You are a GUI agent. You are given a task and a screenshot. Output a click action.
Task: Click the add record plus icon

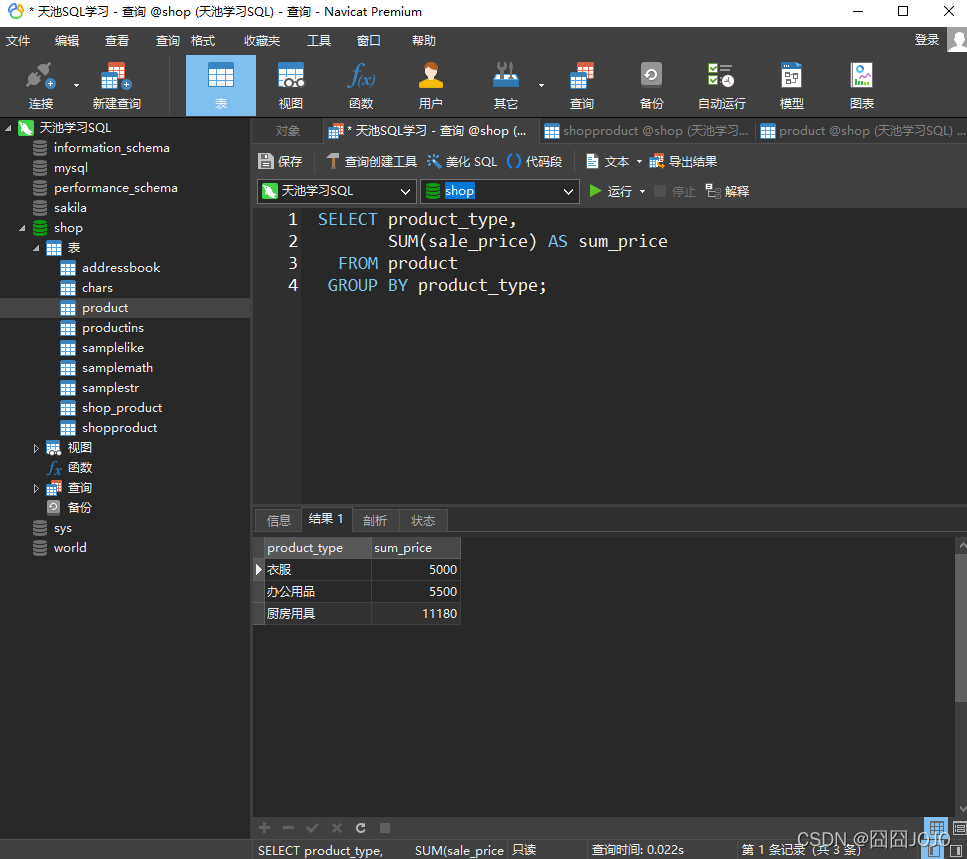(265, 828)
